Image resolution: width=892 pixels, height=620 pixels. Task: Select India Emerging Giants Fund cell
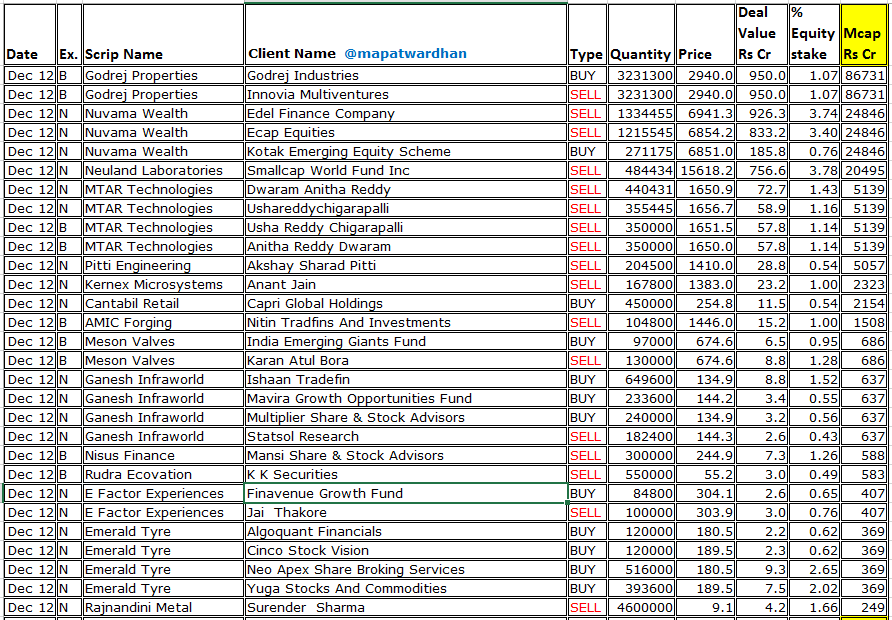coord(406,341)
